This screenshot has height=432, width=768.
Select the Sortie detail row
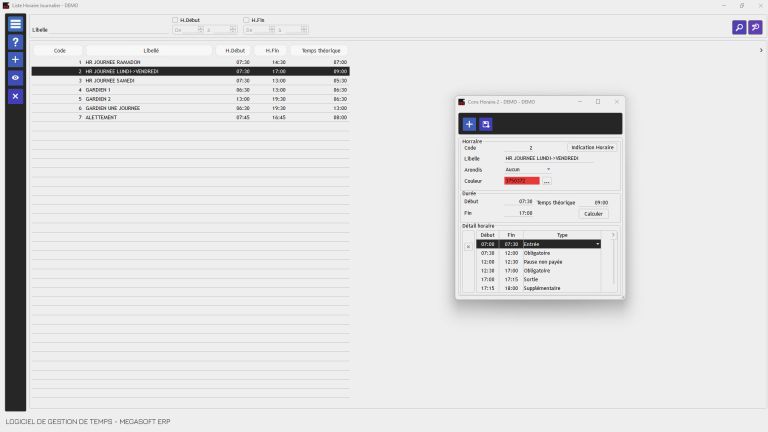coord(538,279)
